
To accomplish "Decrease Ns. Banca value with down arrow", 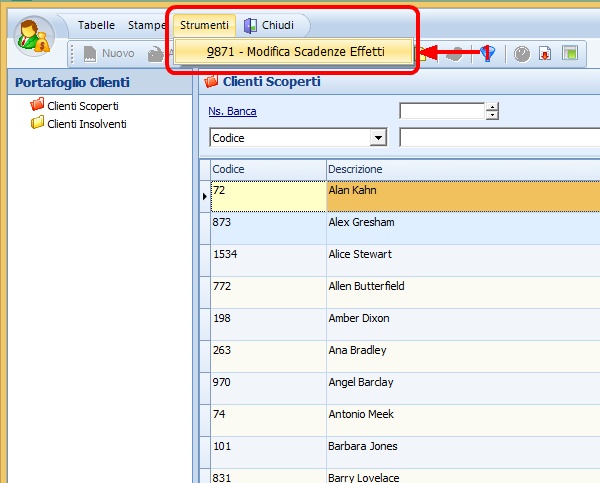I will pos(491,115).
